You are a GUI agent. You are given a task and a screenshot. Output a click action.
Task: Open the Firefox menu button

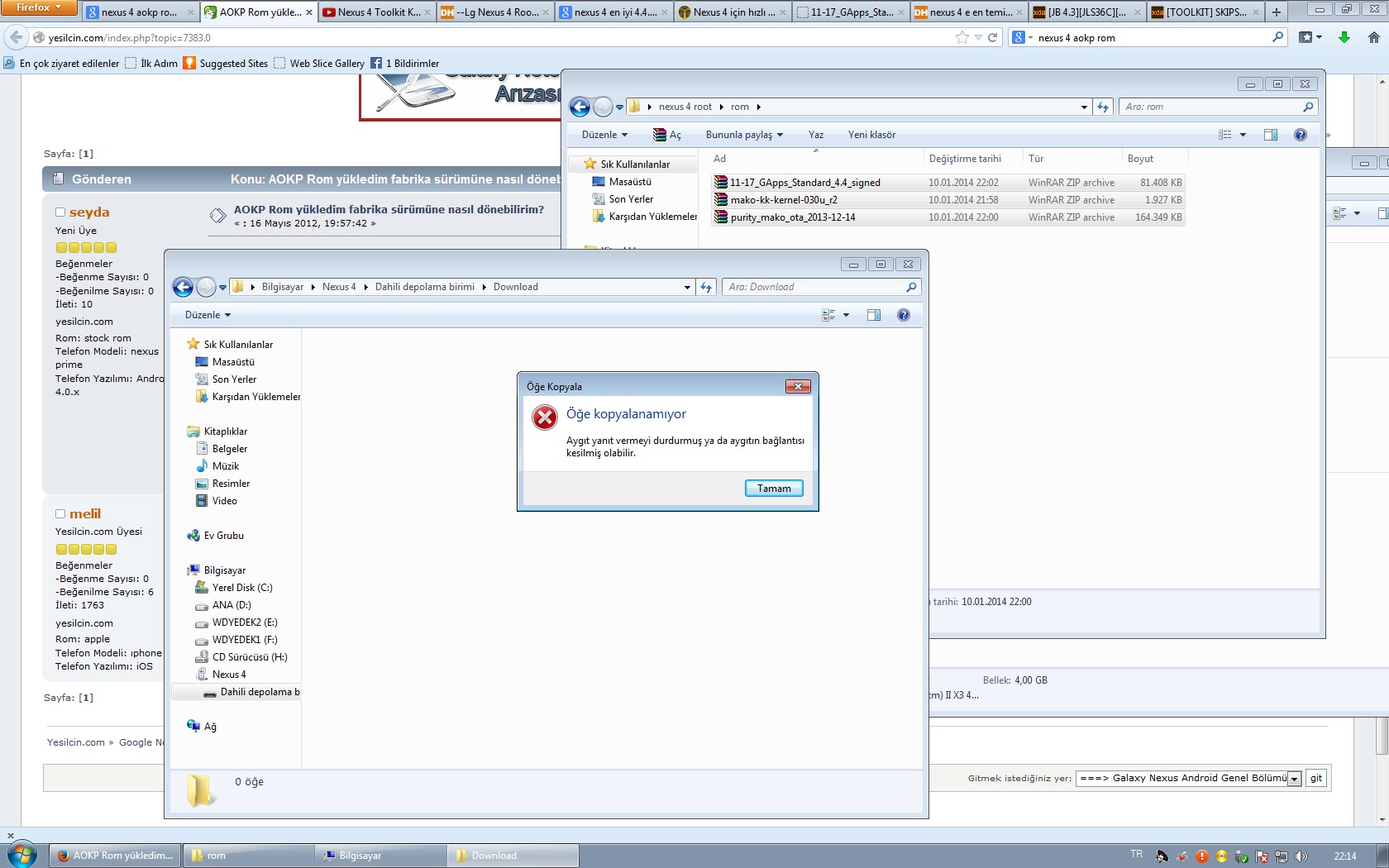point(38,7)
